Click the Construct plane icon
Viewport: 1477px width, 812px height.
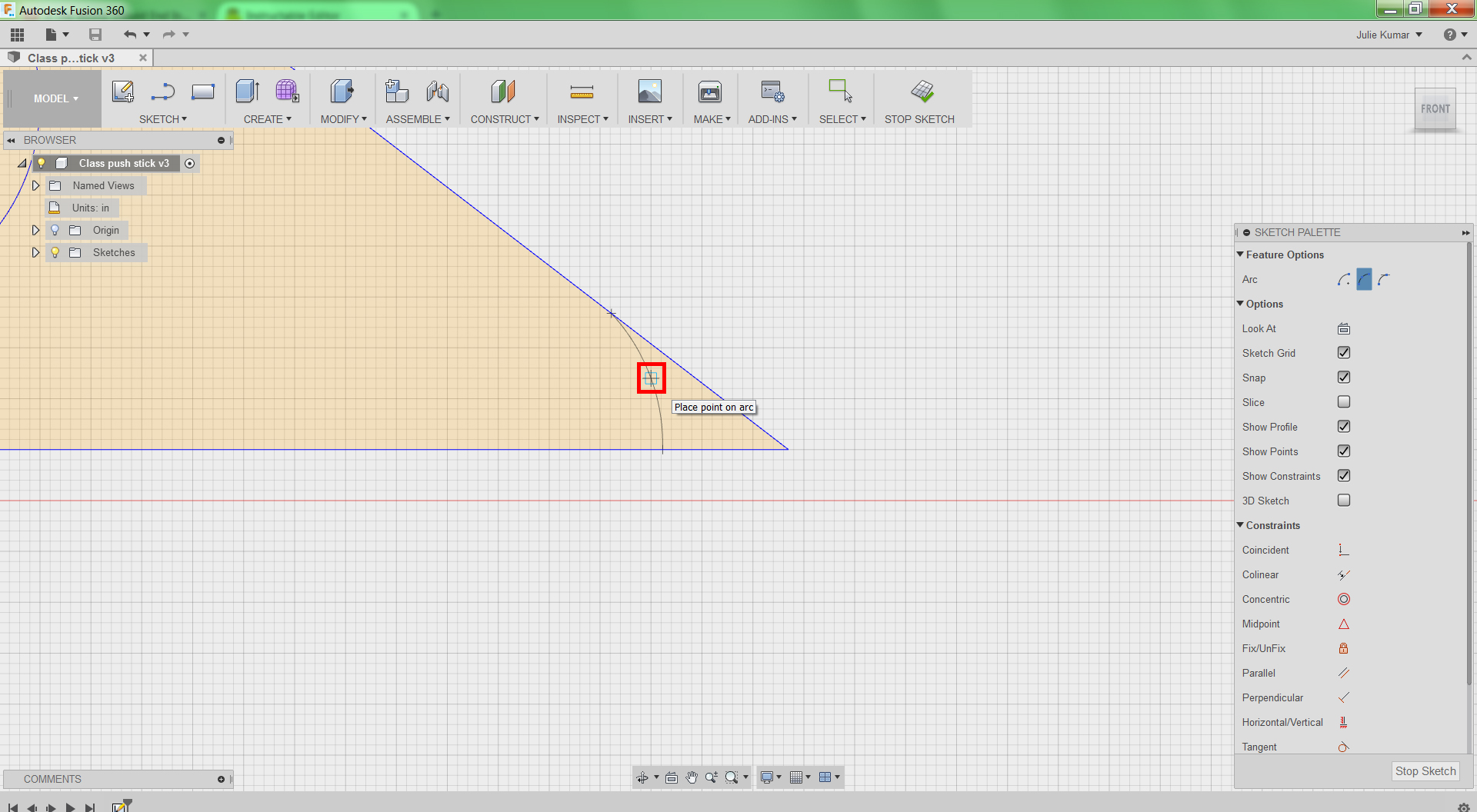(x=503, y=92)
